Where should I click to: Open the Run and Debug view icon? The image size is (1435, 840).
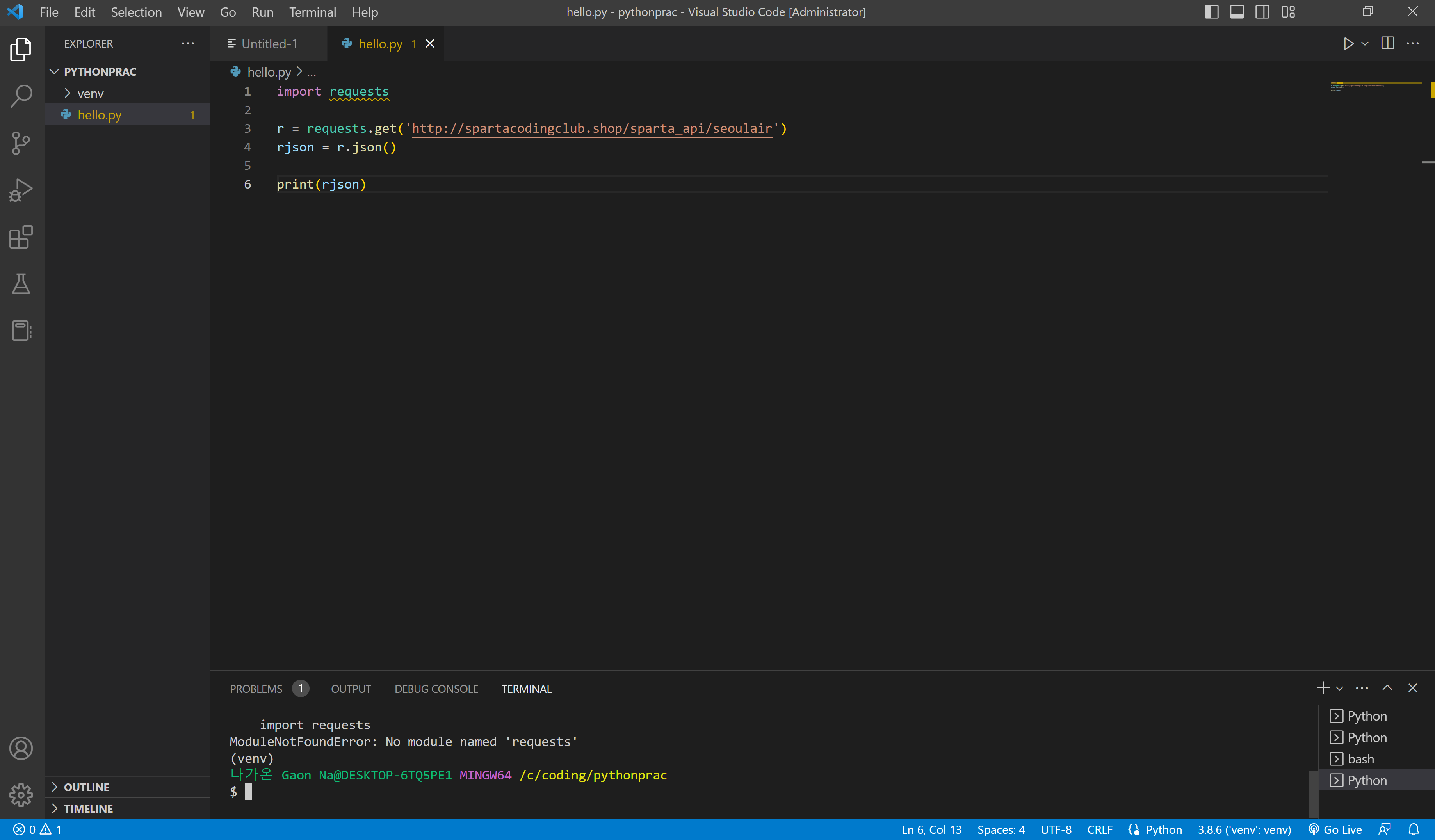tap(21, 190)
